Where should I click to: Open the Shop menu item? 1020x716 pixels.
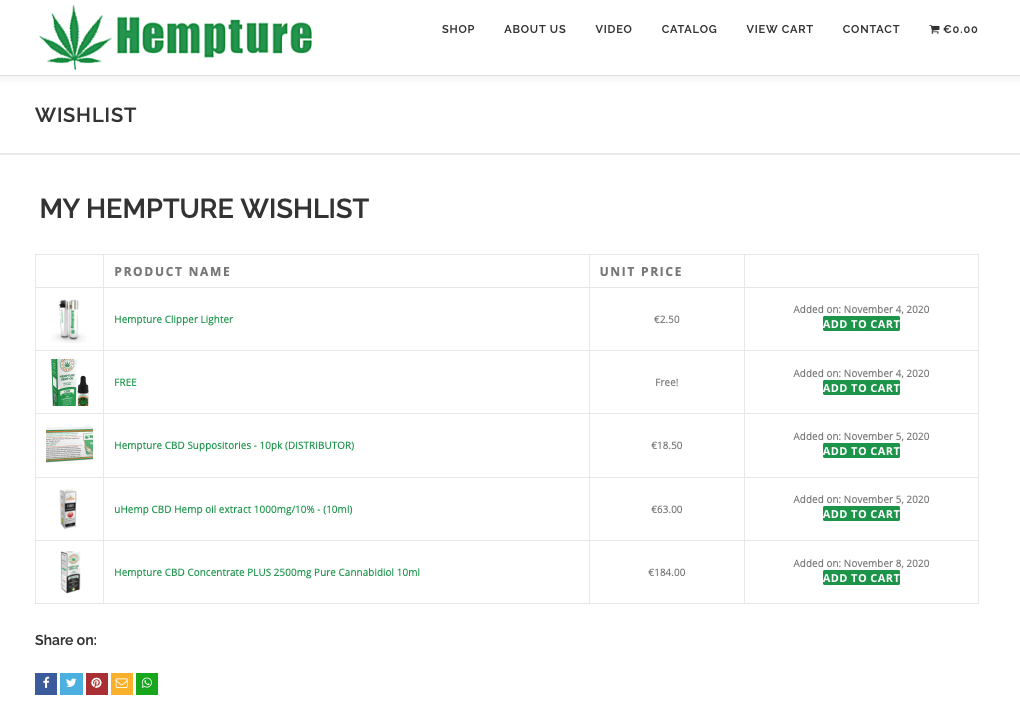tap(458, 29)
